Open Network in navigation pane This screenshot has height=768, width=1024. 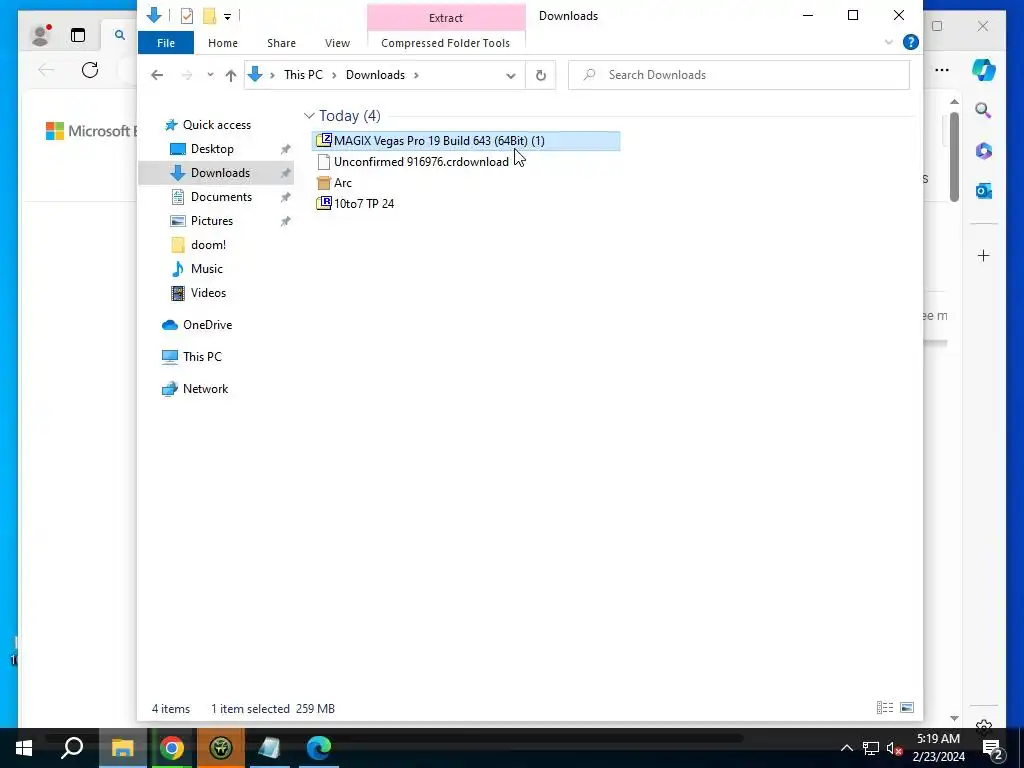(205, 389)
